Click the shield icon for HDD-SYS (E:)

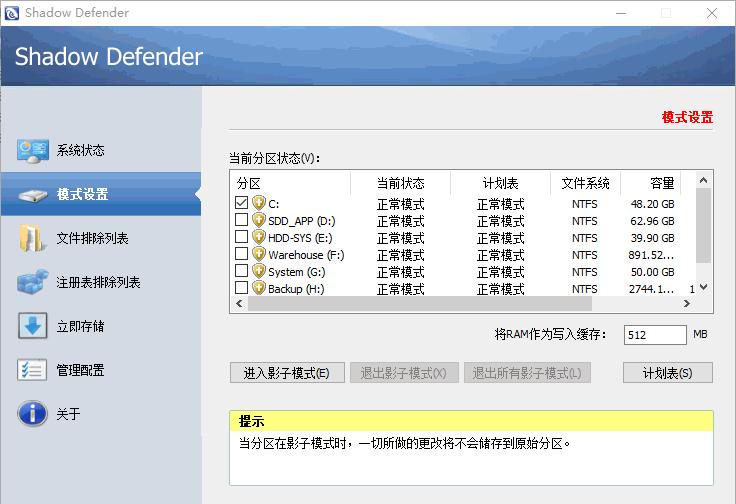pos(259,237)
